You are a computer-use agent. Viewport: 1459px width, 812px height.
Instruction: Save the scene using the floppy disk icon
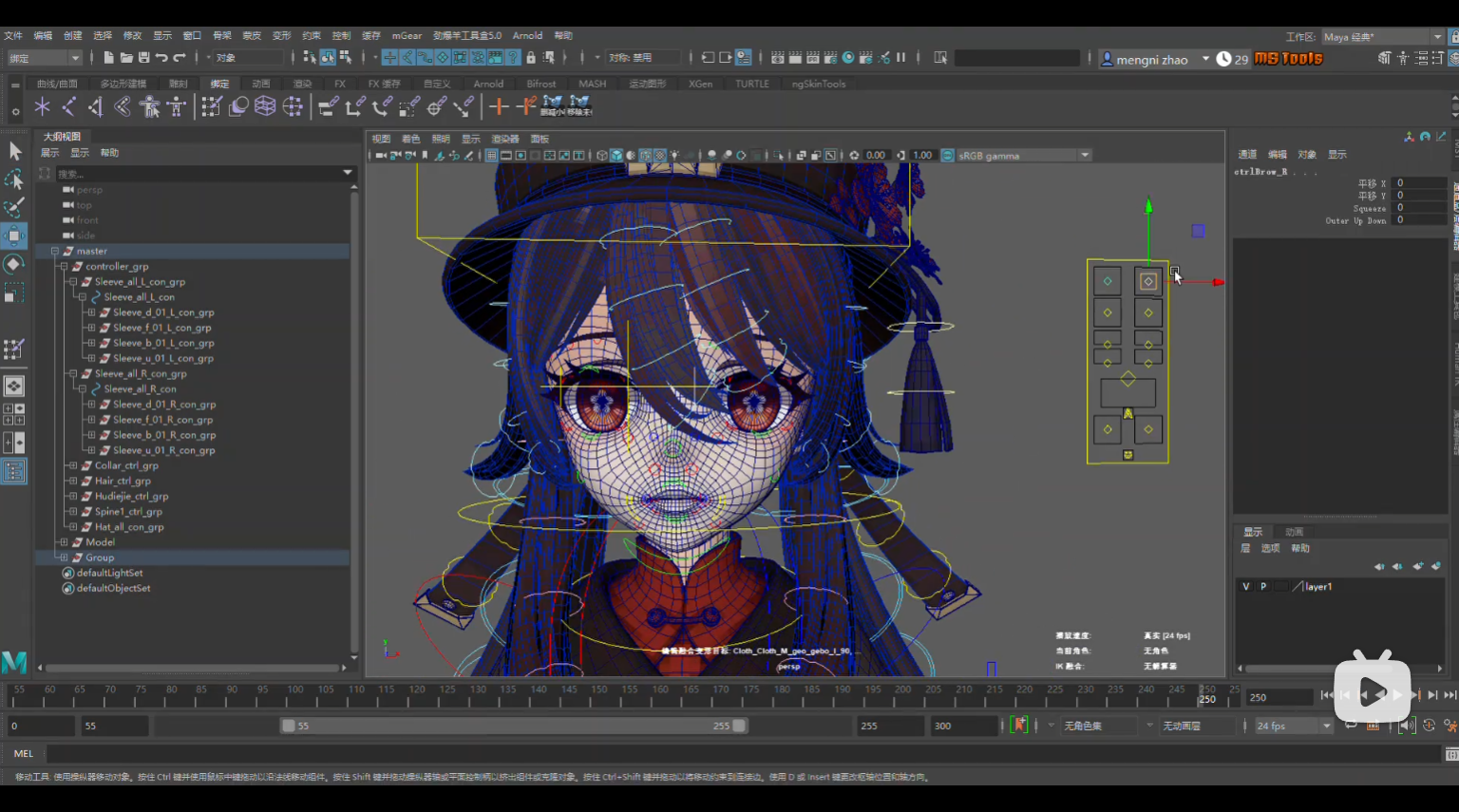[x=144, y=58]
